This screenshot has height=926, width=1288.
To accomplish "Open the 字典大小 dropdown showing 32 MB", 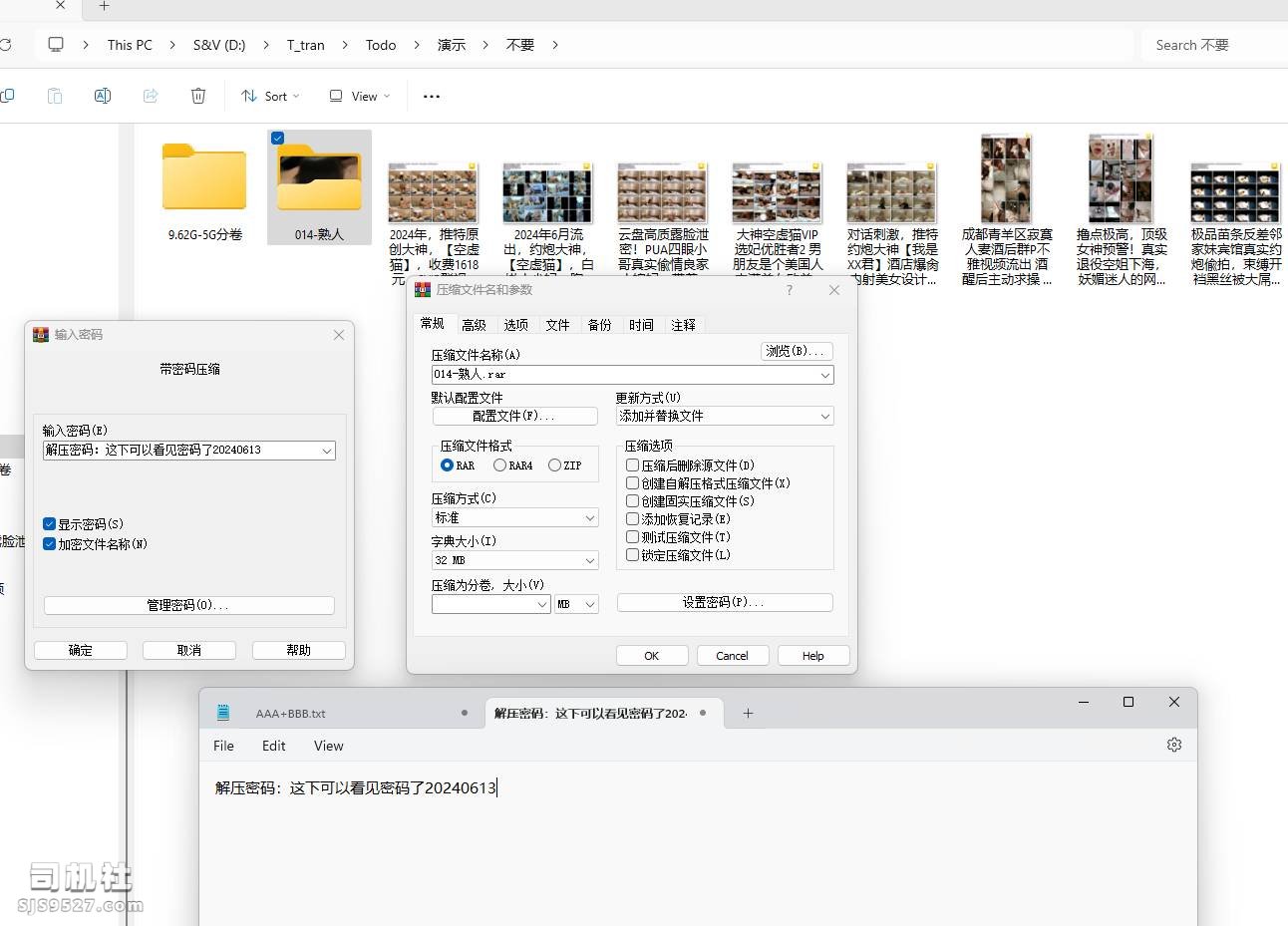I will point(514,560).
